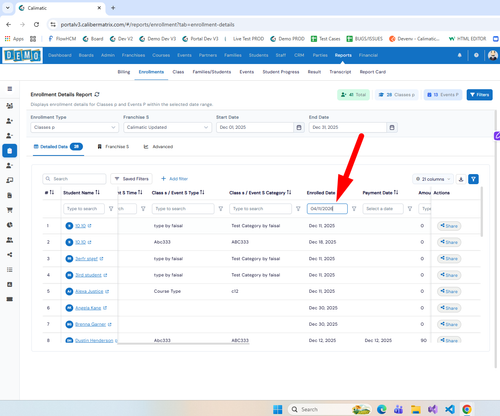
Task: Toggle the sidebar hamburger menu
Action: point(10,89)
